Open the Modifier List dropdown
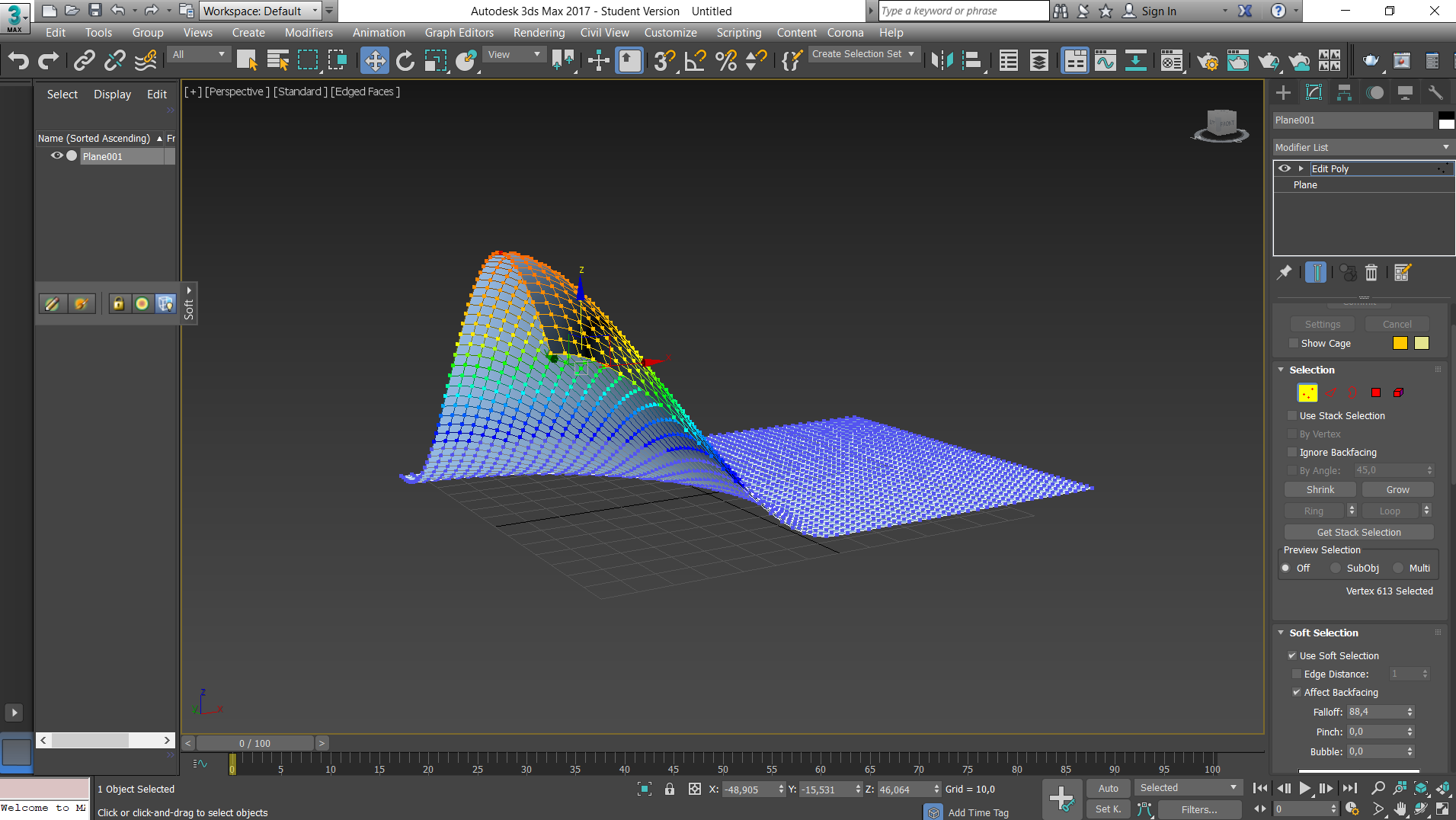1456x820 pixels. (x=1362, y=147)
